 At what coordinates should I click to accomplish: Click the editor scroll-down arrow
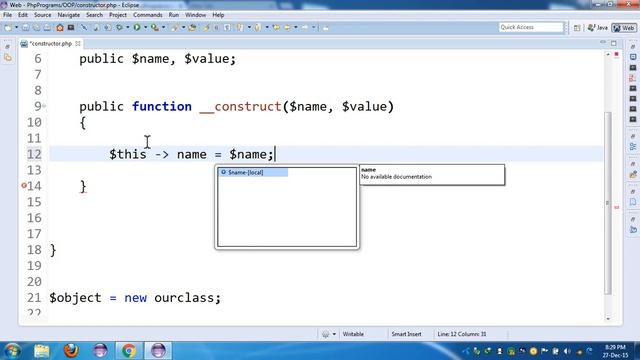(608, 318)
